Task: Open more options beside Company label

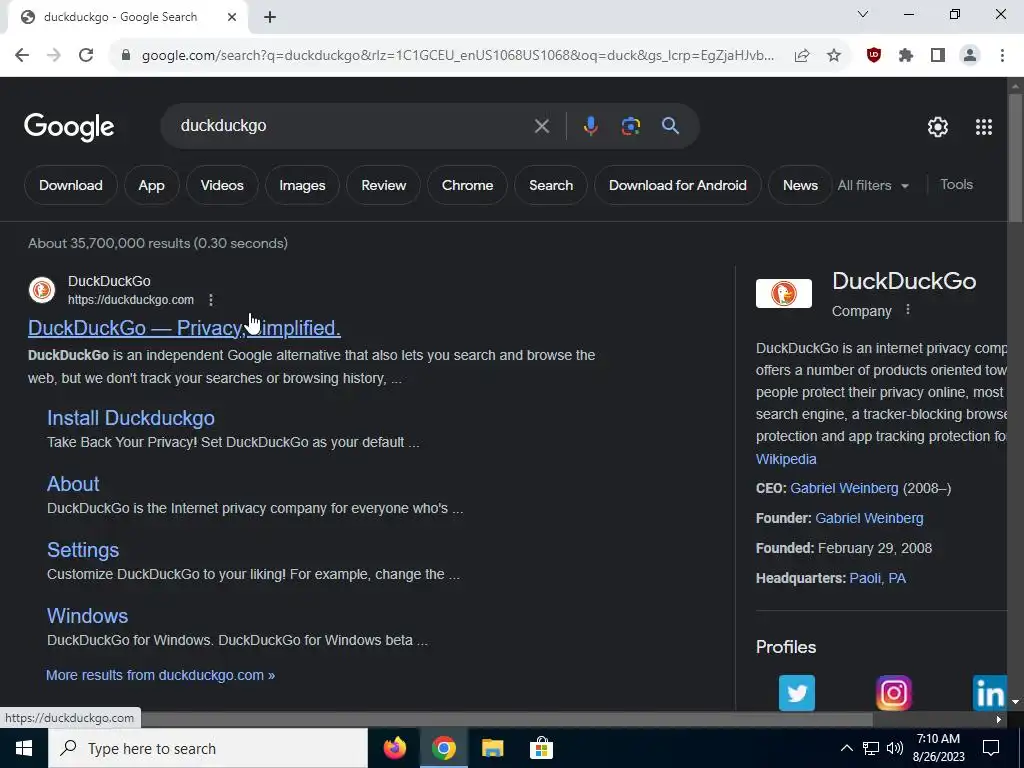Action: (x=908, y=310)
